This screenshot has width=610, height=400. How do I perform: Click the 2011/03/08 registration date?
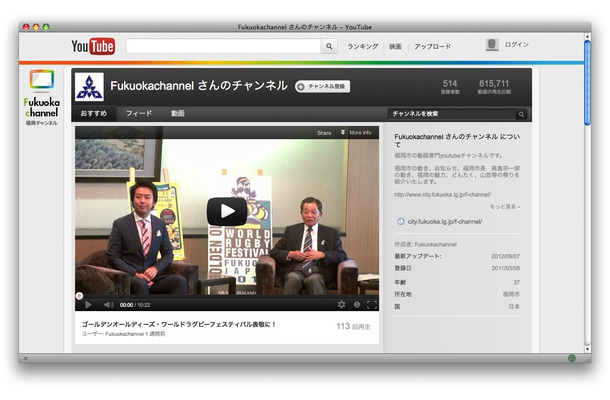[x=505, y=268]
